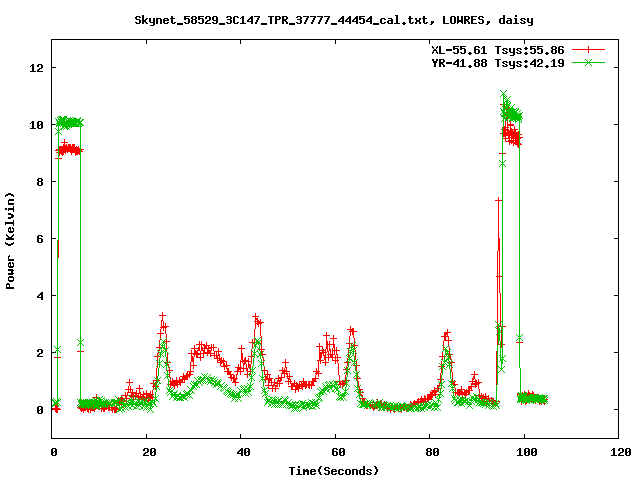Click x-axis tick label 80
Screen dimensions: 640x480
[x=433, y=452]
